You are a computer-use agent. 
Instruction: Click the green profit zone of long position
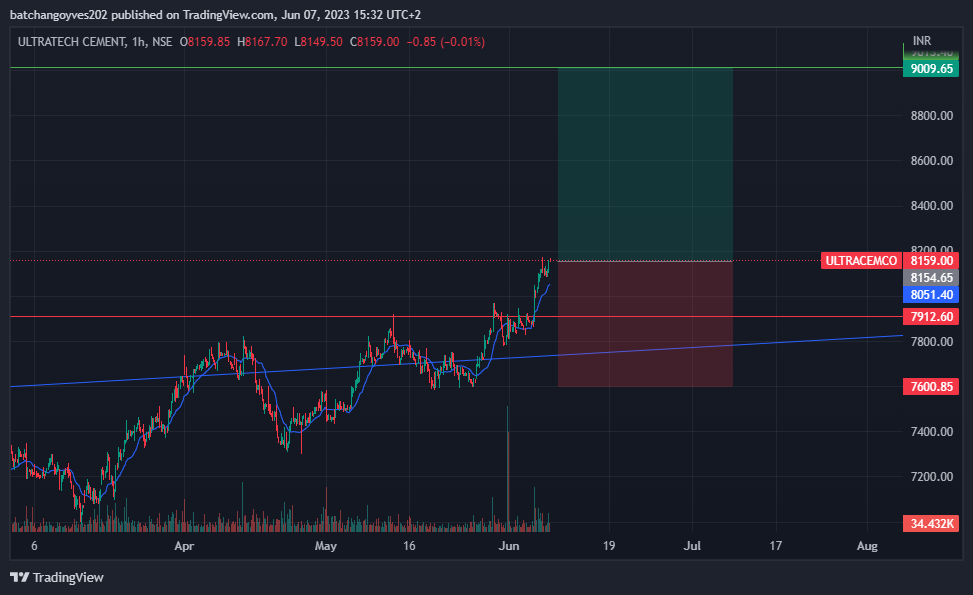click(x=645, y=164)
